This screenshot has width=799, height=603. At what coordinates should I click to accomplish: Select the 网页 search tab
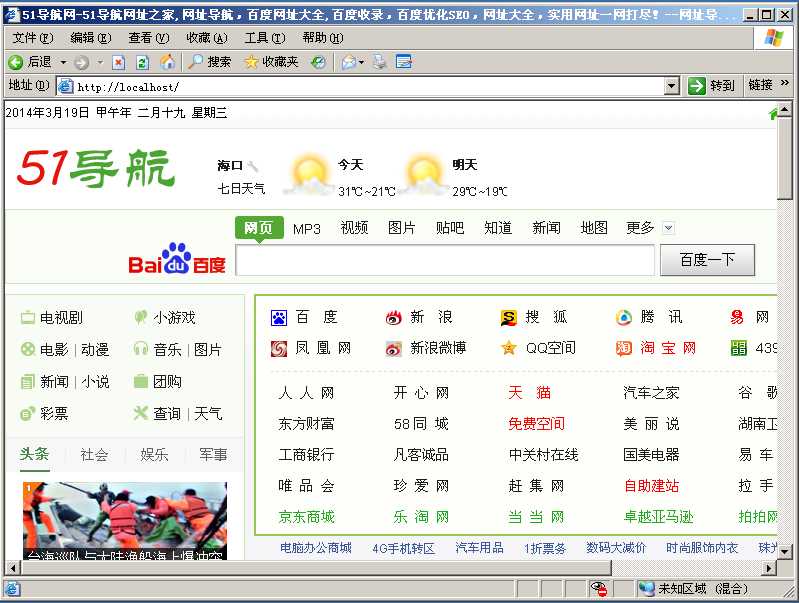click(x=259, y=227)
